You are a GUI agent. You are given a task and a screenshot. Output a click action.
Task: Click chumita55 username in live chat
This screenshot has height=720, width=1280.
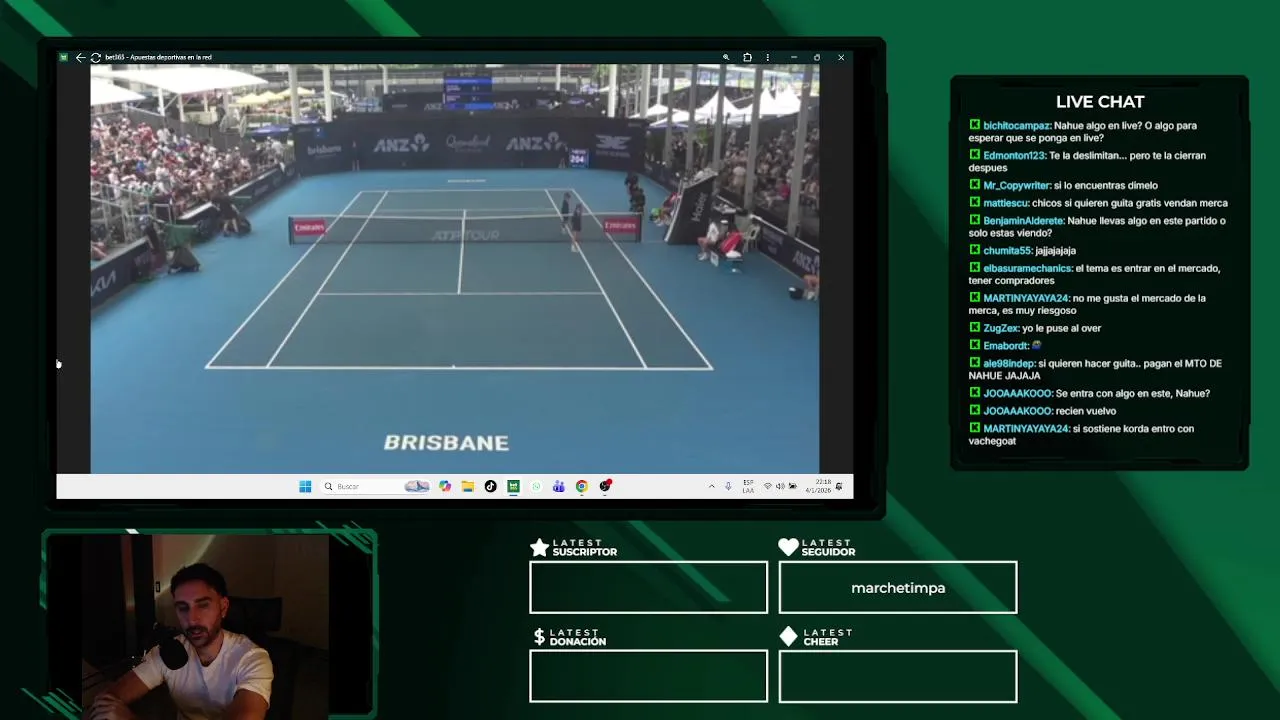click(x=1007, y=251)
